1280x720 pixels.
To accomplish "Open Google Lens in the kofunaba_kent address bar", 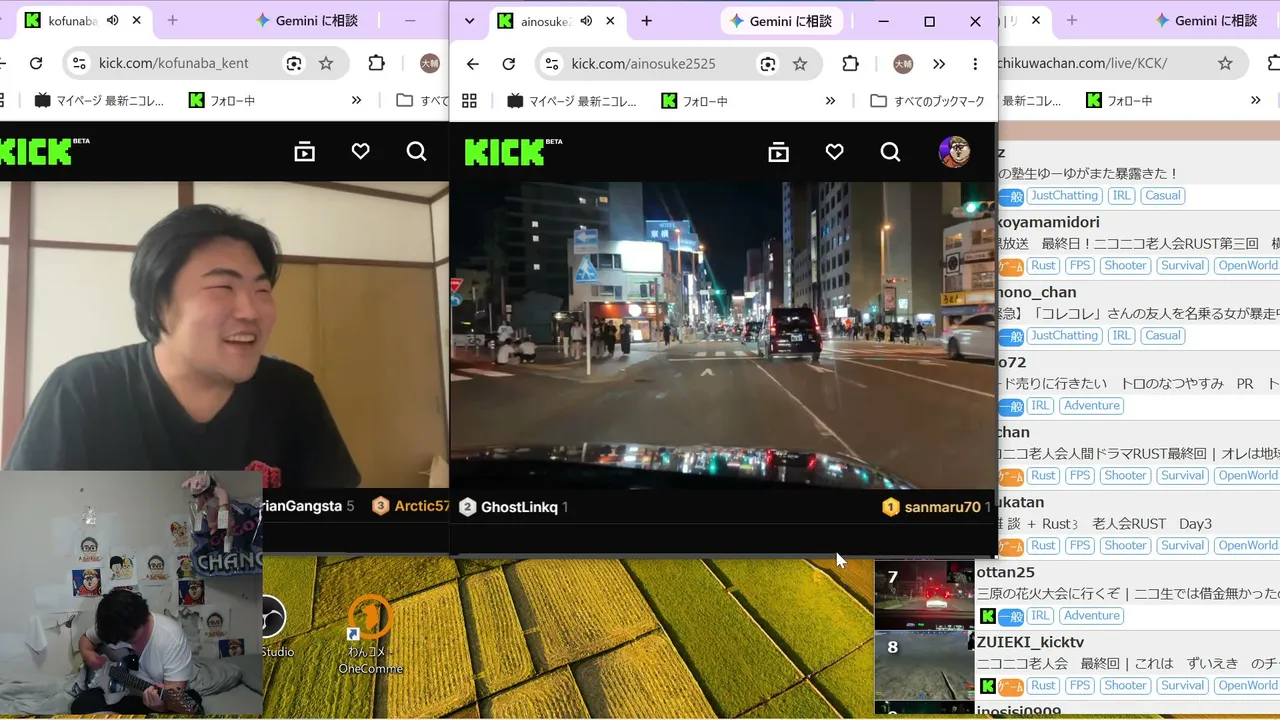I will pyautogui.click(x=294, y=64).
